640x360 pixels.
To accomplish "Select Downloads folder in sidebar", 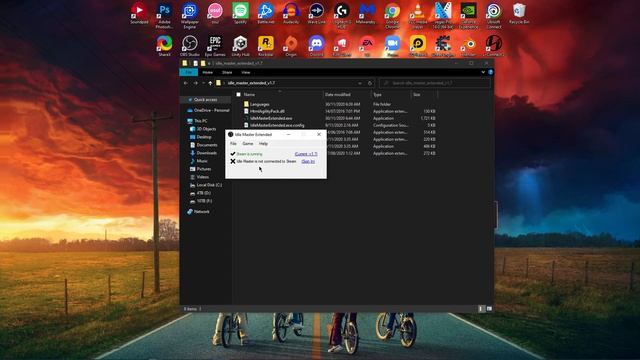I will 204,153.
